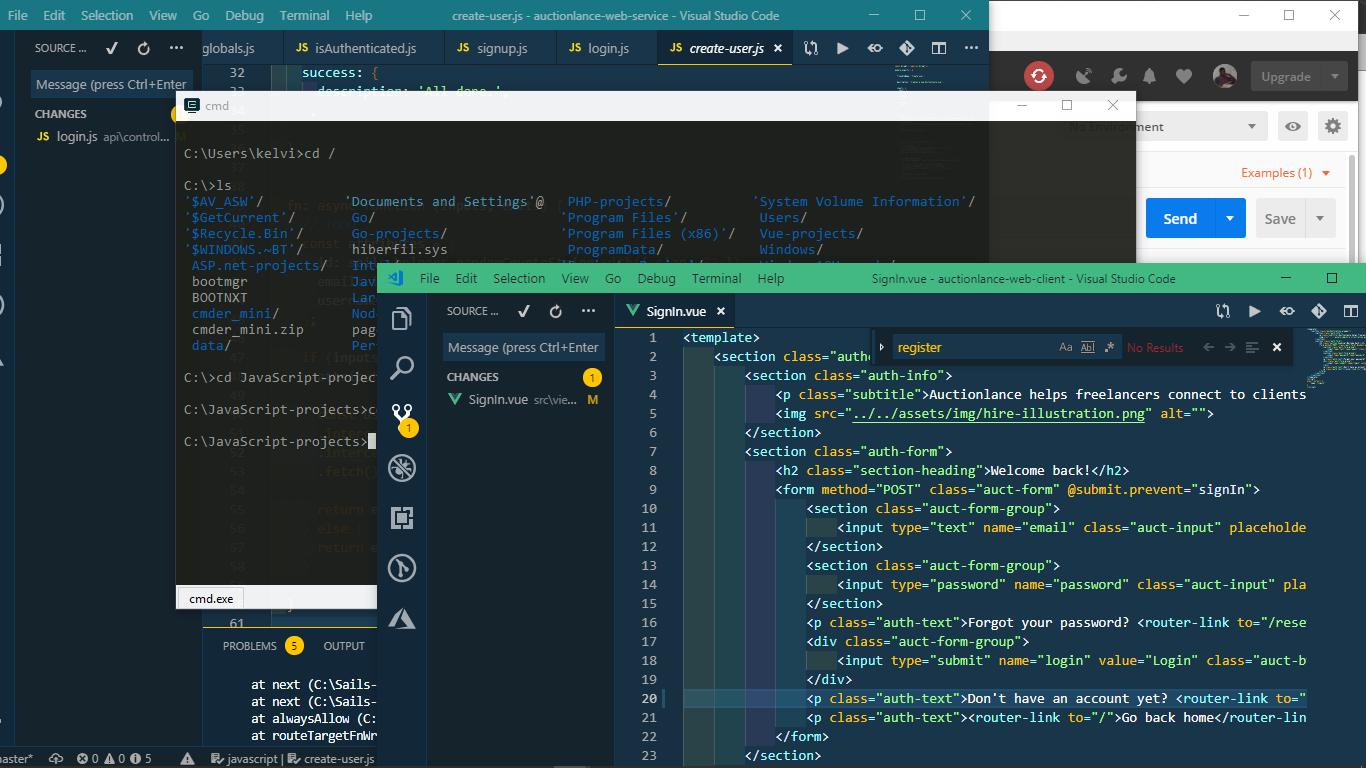Commit changes with checkmark in web-client Source Control
Image resolution: width=1366 pixels, height=768 pixels.
pos(524,311)
